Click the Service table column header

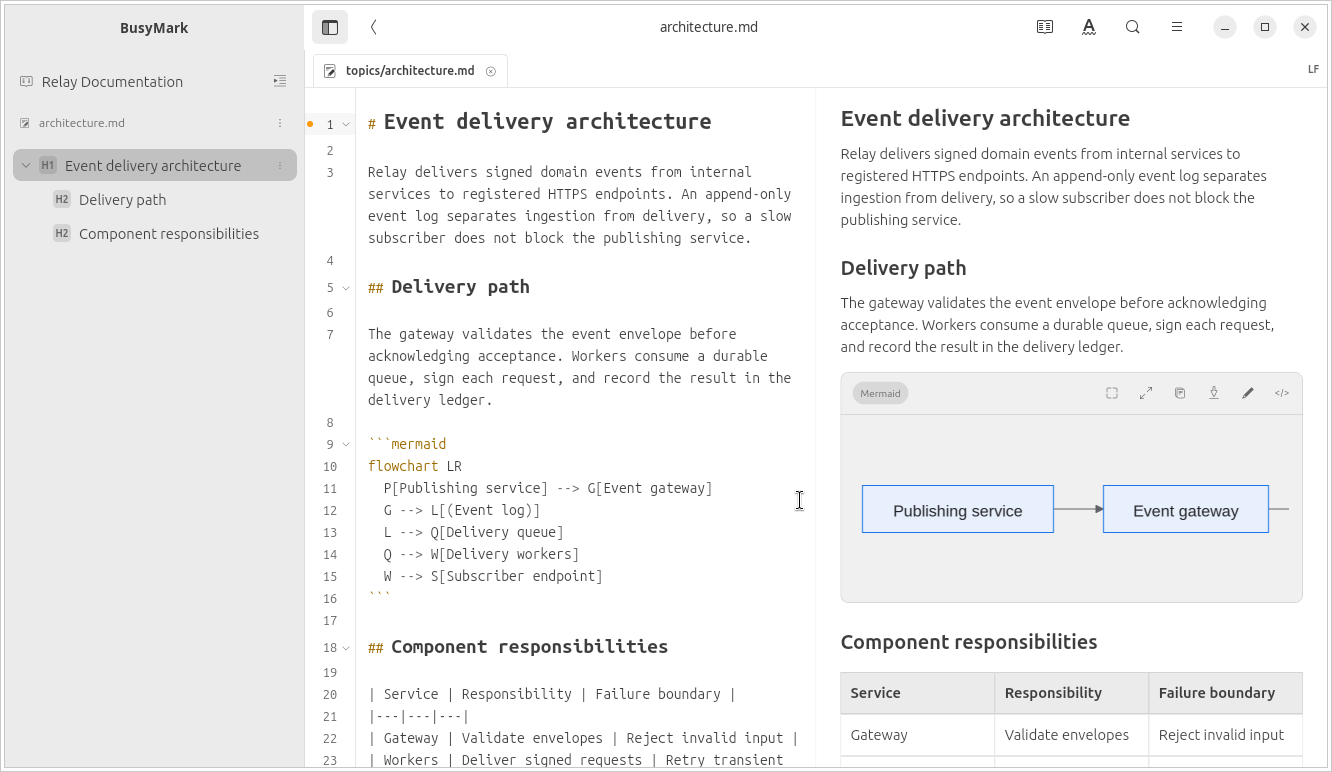click(x=917, y=692)
